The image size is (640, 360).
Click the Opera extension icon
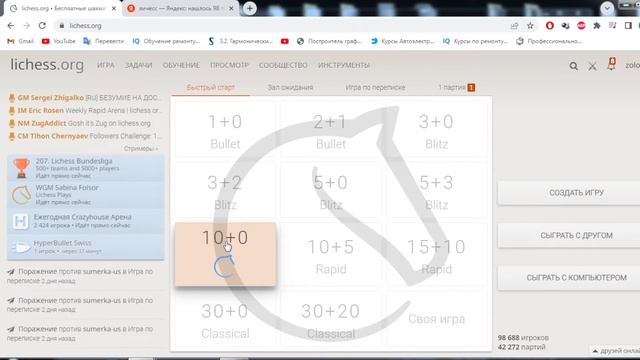pos(550,26)
